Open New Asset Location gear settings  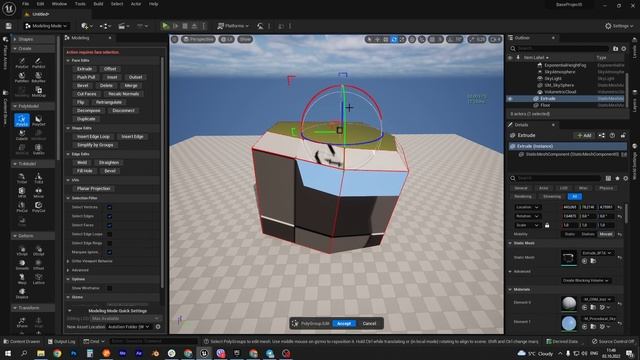coord(158,327)
